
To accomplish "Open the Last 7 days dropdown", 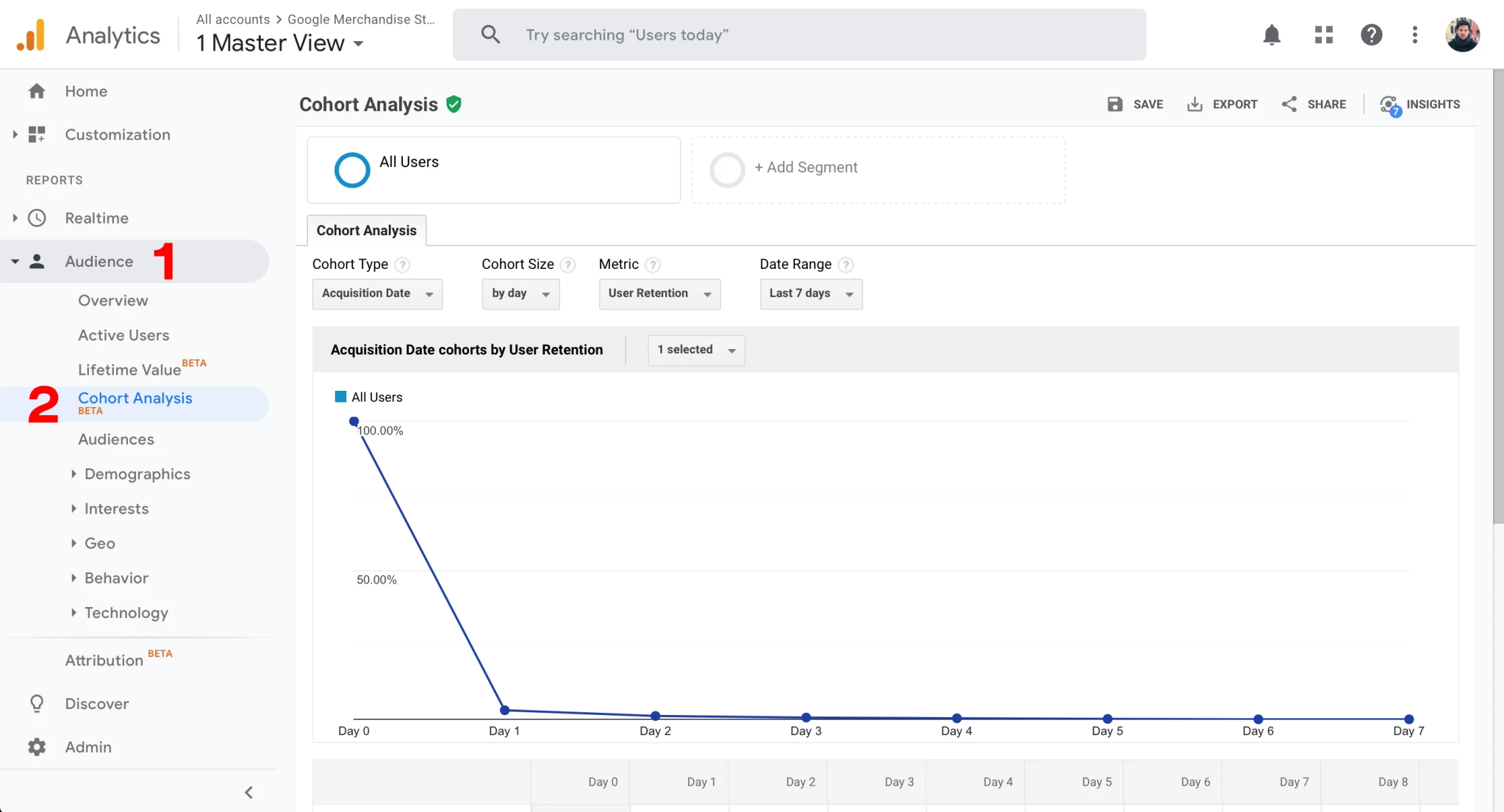I will click(x=811, y=294).
